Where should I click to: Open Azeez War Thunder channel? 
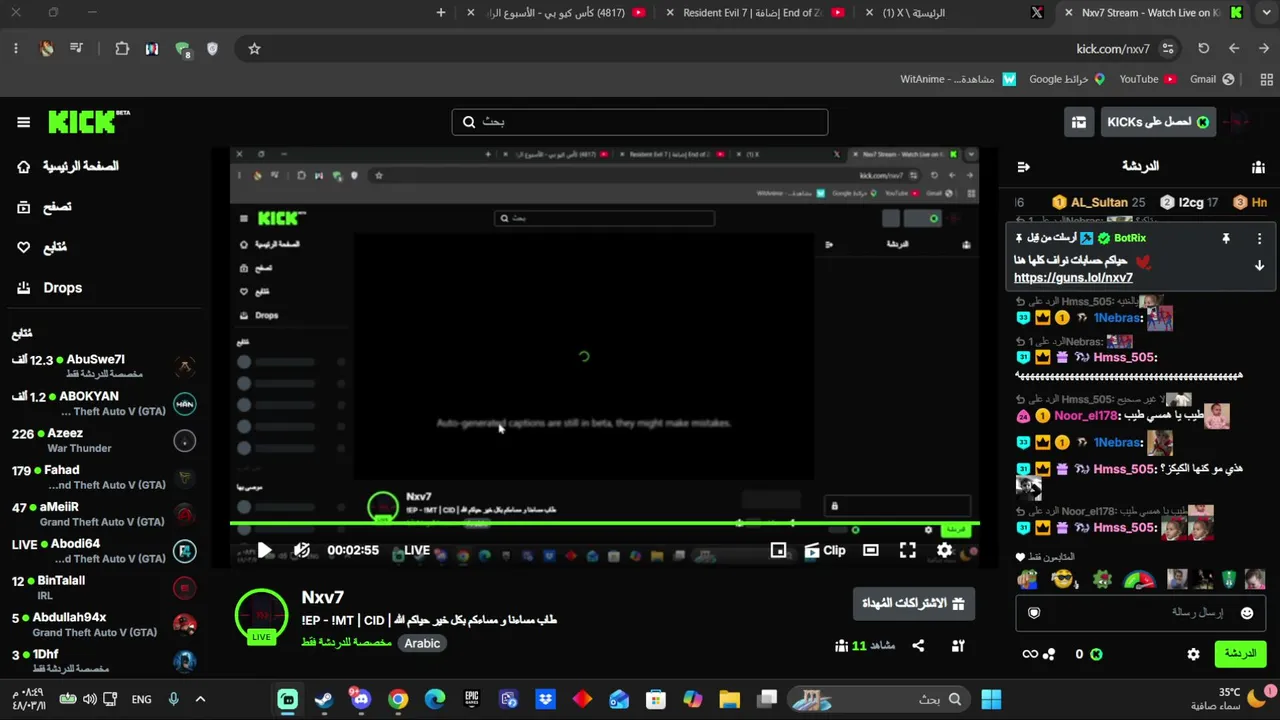point(103,441)
